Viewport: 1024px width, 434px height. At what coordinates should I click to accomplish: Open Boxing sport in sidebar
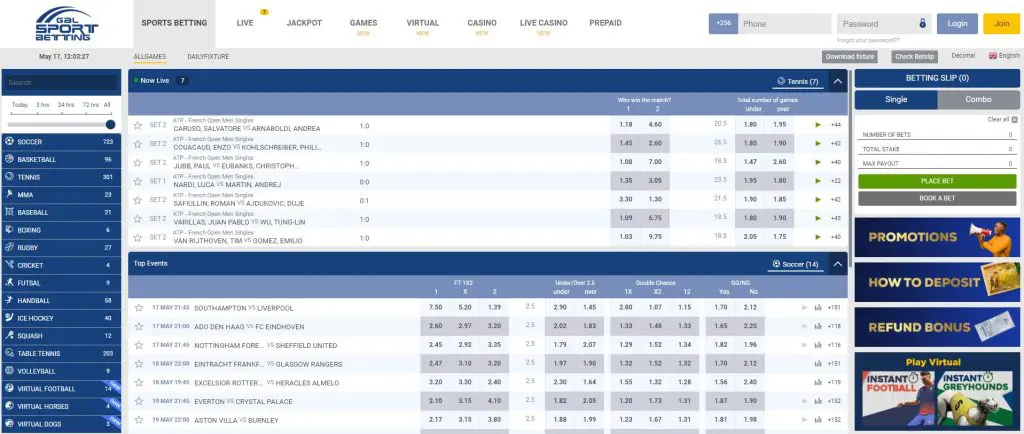pyautogui.click(x=61, y=230)
